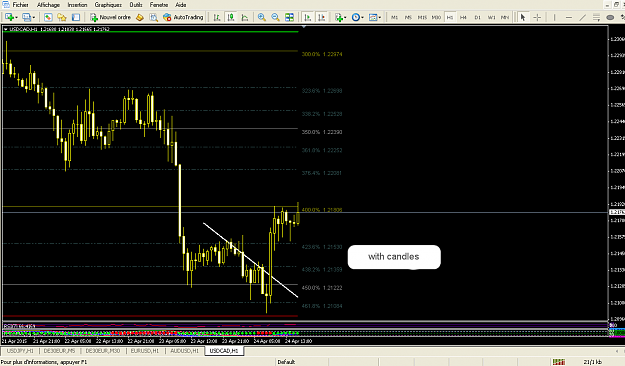Viewport: 625px width, 366px height.
Task: Switch to the USDJPY,H1 chart tab
Action: pos(20,351)
